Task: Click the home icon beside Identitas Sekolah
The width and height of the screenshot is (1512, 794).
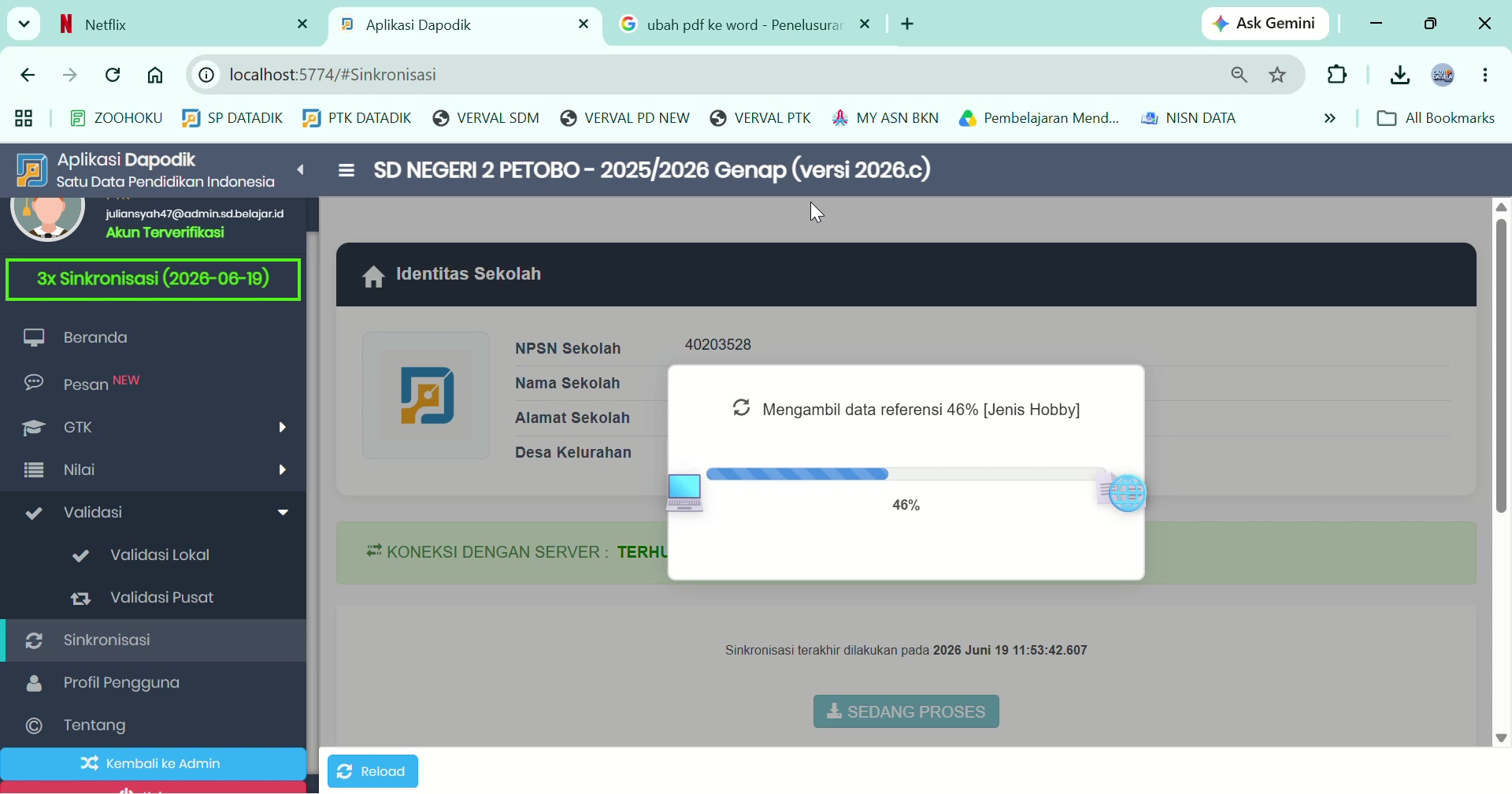Action: pyautogui.click(x=373, y=276)
